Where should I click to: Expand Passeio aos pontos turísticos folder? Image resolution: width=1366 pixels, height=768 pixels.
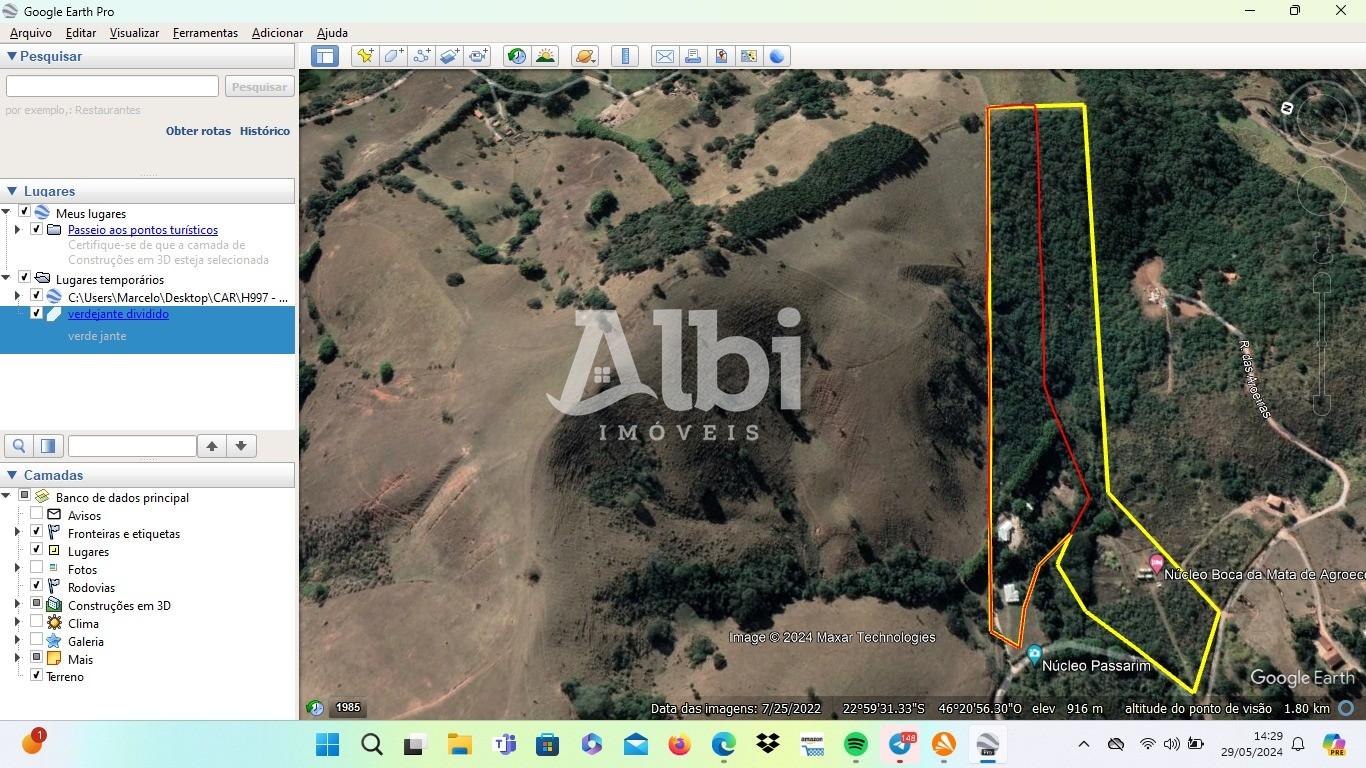coord(17,229)
